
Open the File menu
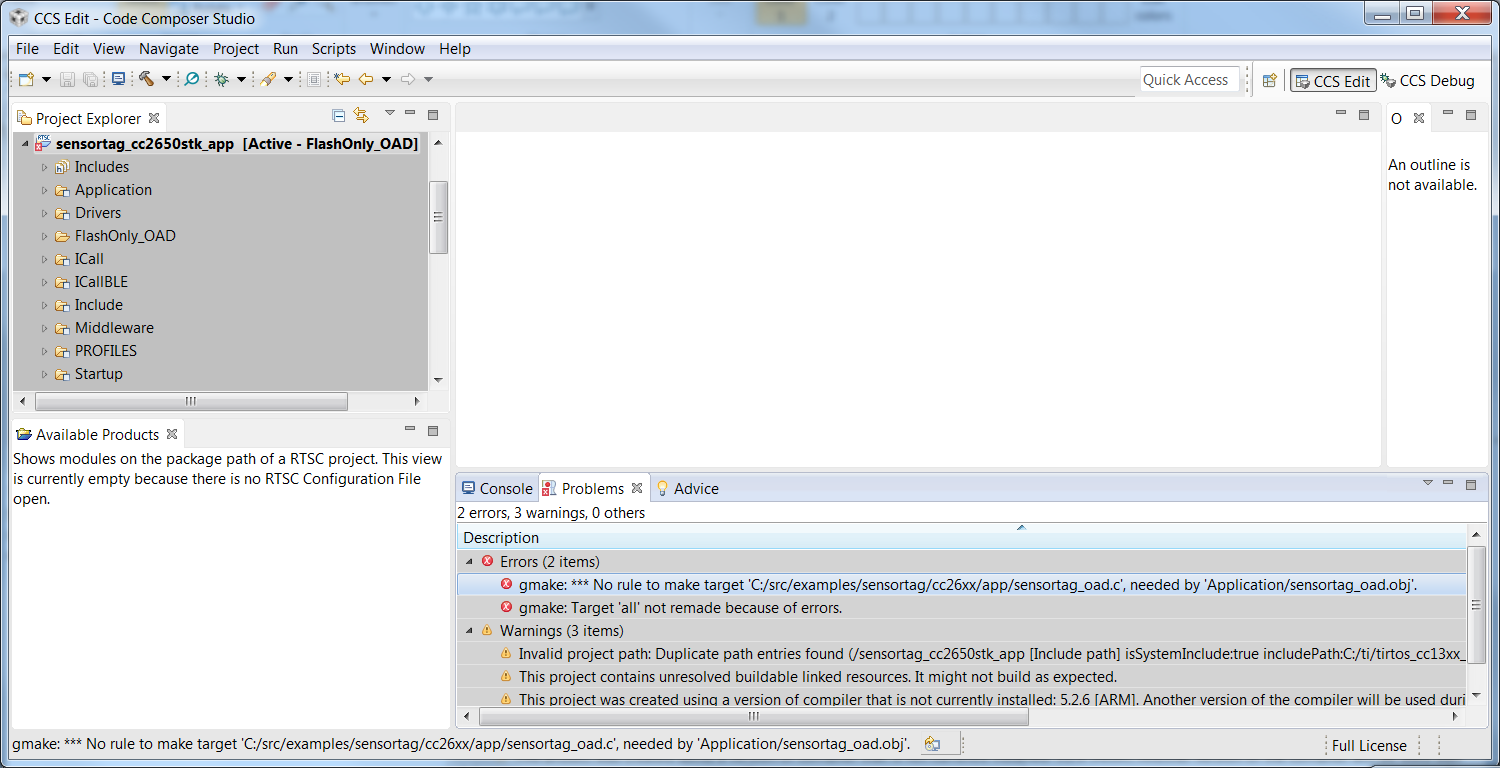[28, 48]
